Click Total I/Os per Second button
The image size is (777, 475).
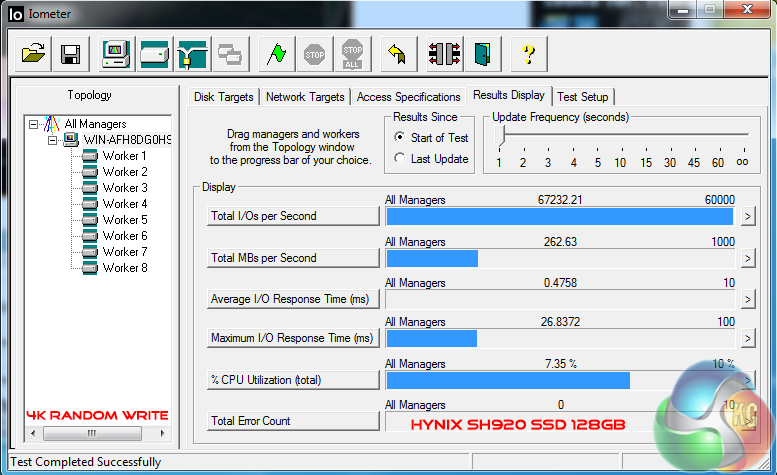(293, 216)
